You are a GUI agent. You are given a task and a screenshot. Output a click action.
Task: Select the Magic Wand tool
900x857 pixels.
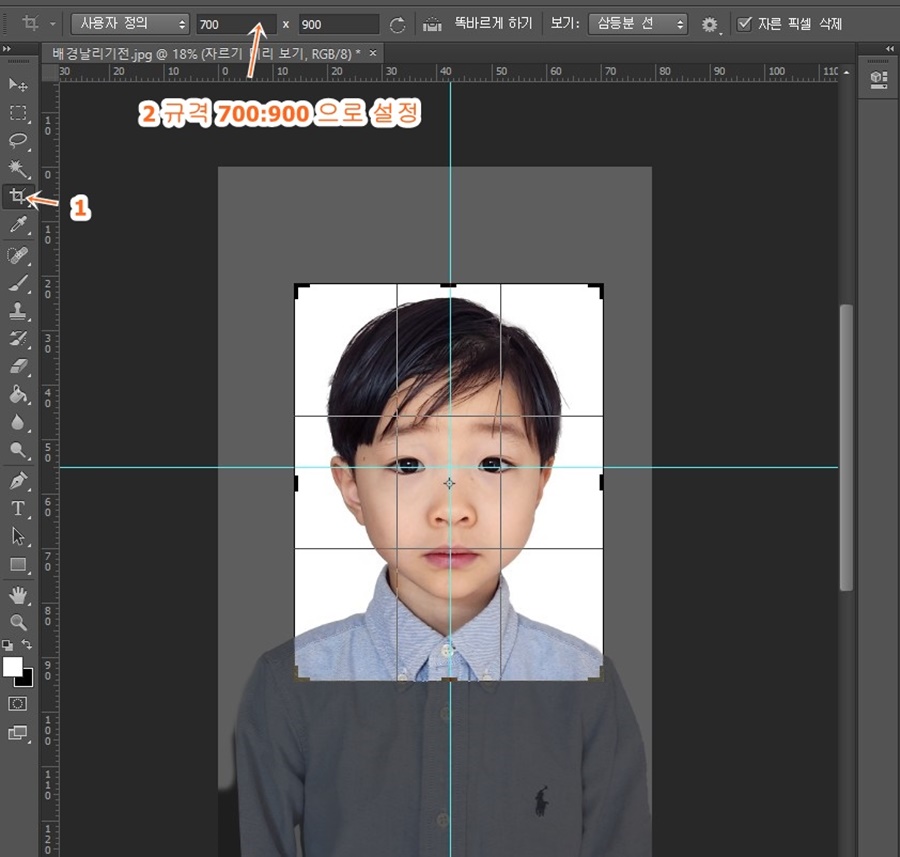coord(18,169)
